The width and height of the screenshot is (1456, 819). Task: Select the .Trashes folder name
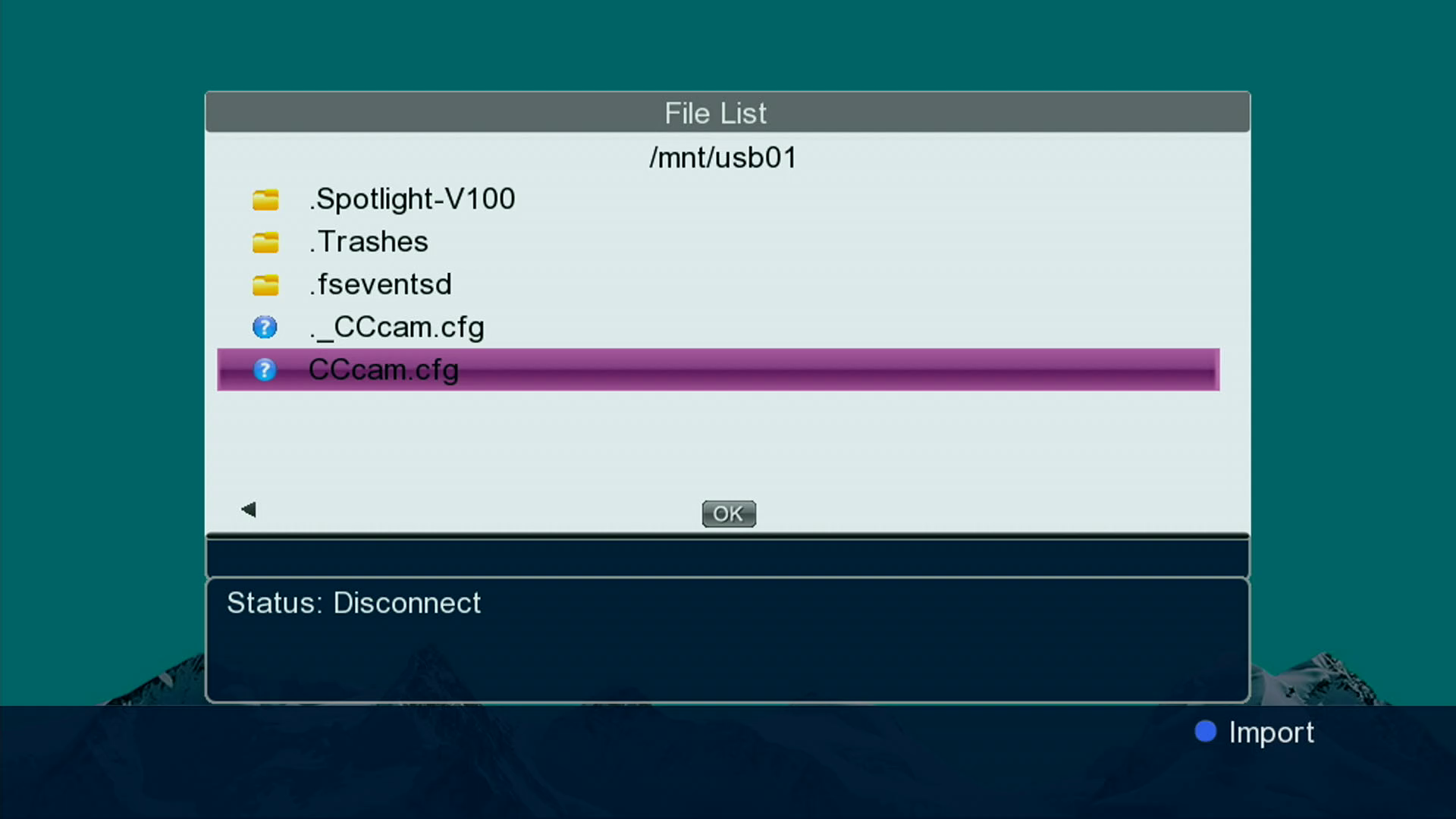(x=369, y=242)
